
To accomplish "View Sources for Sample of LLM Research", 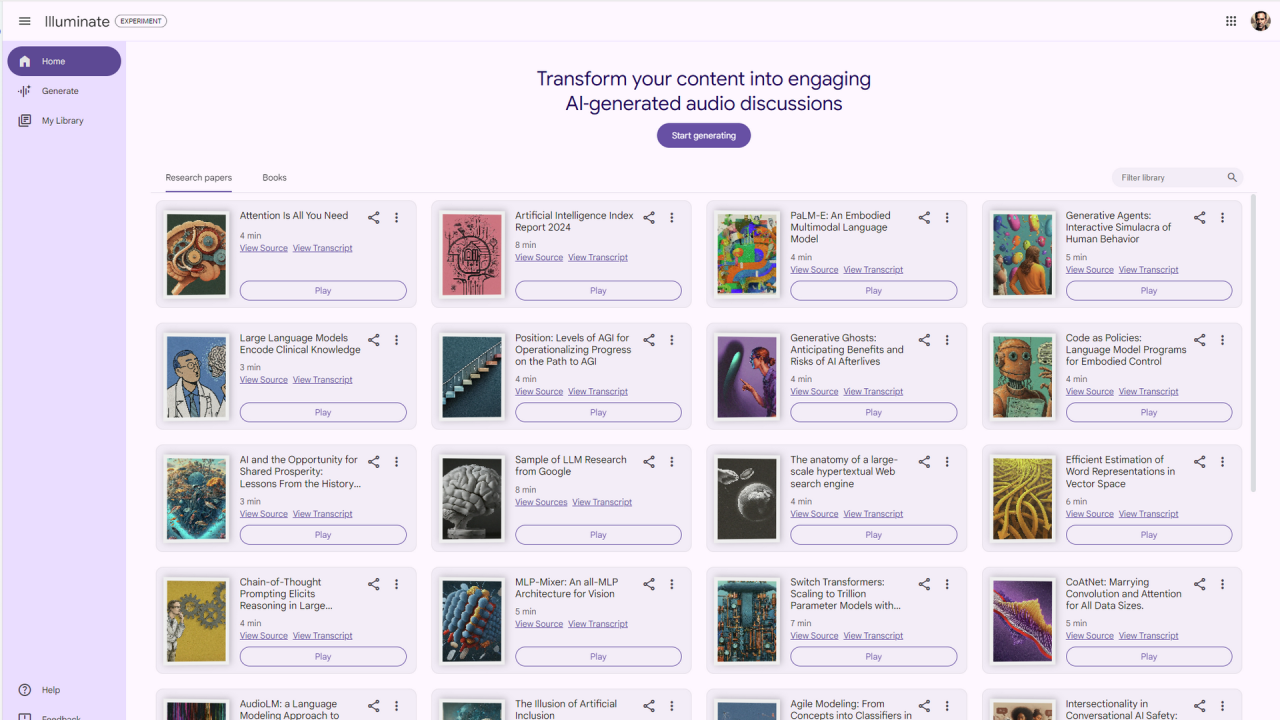I will [x=541, y=502].
